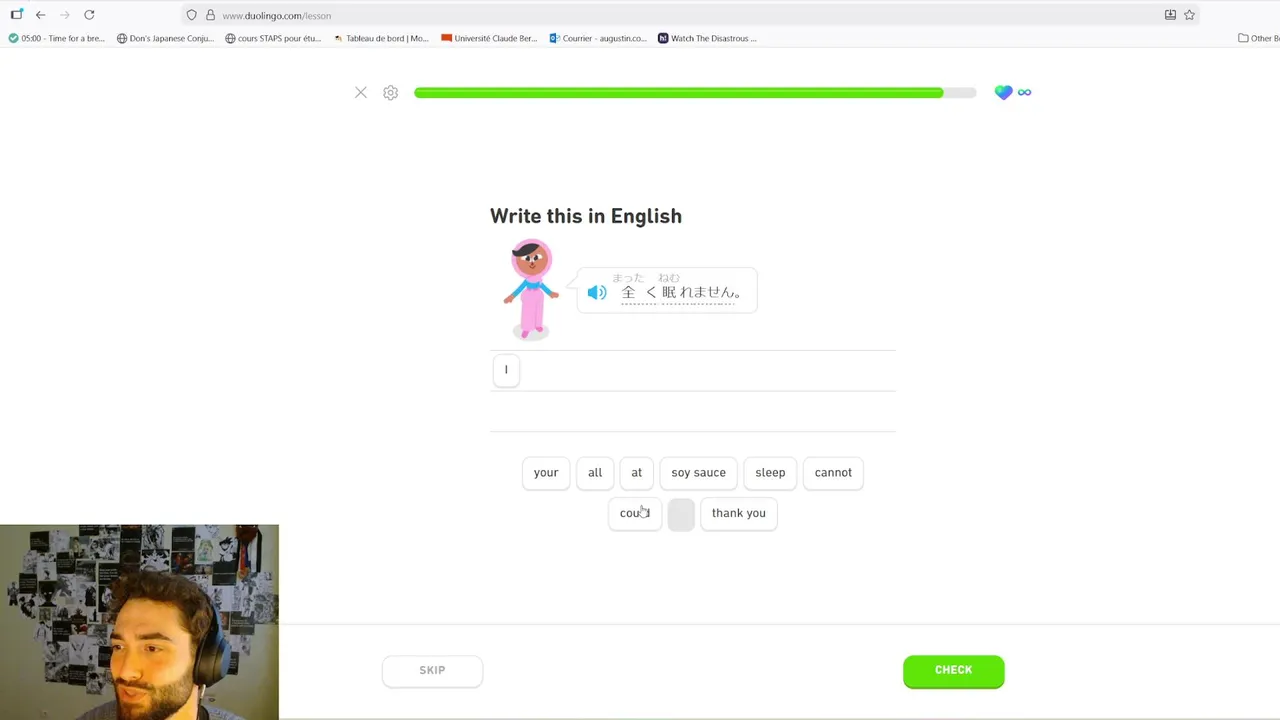Click the webcam overlay video
The width and height of the screenshot is (1280, 720).
pos(139,622)
